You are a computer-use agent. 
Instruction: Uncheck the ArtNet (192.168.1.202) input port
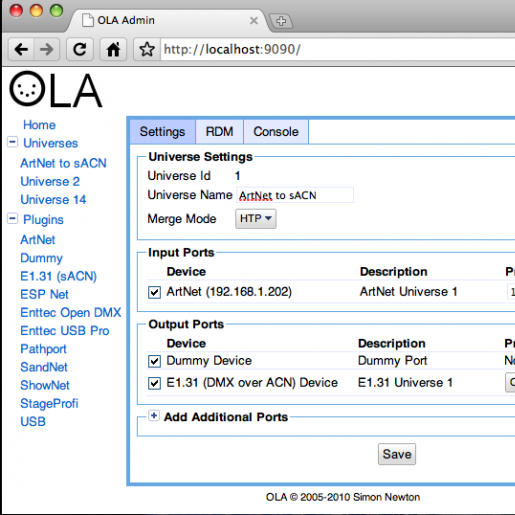pyautogui.click(x=154, y=292)
